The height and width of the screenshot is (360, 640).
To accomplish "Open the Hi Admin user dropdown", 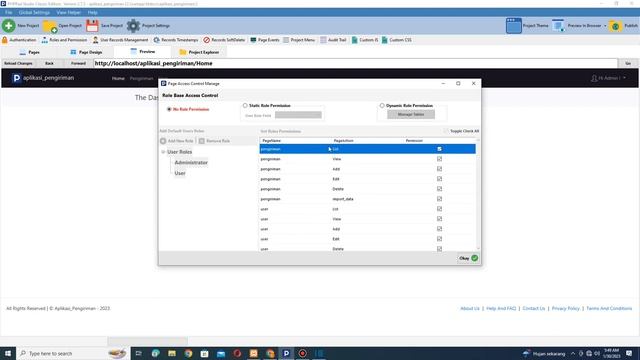I will (608, 78).
